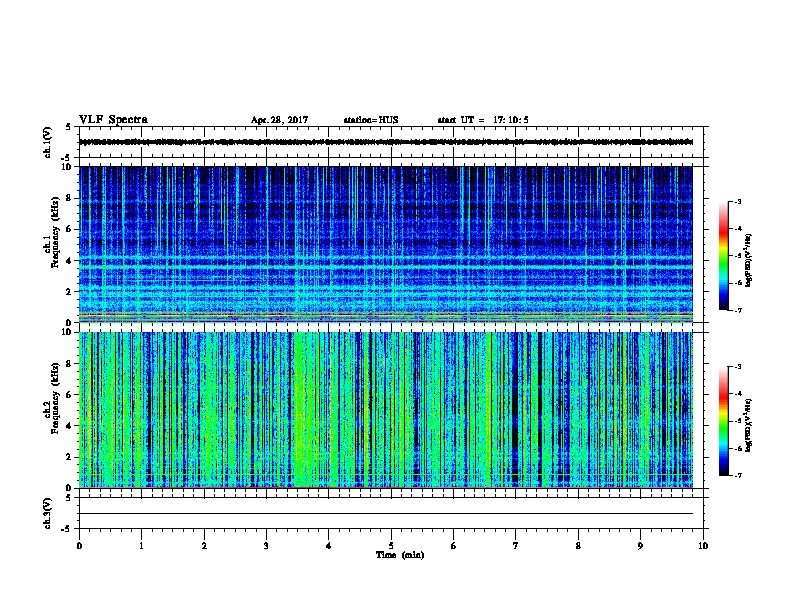
Task: Click time axis tick label "10"
Action: click(703, 546)
